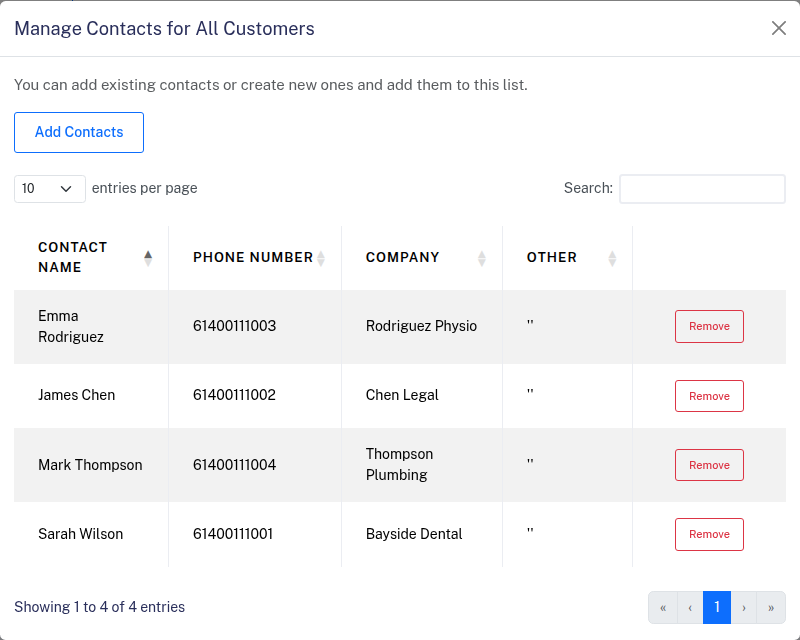Click phone number 61400111001
Viewport: 800px width, 640px height.
[234, 534]
